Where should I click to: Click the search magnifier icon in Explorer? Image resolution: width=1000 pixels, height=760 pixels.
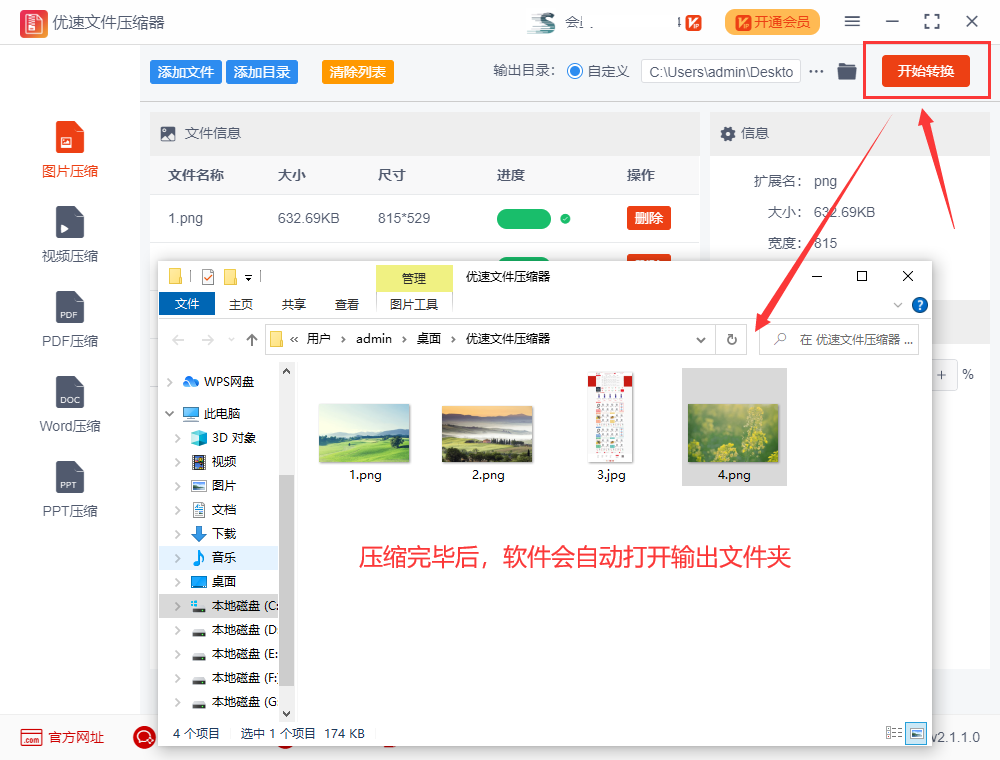coord(779,339)
